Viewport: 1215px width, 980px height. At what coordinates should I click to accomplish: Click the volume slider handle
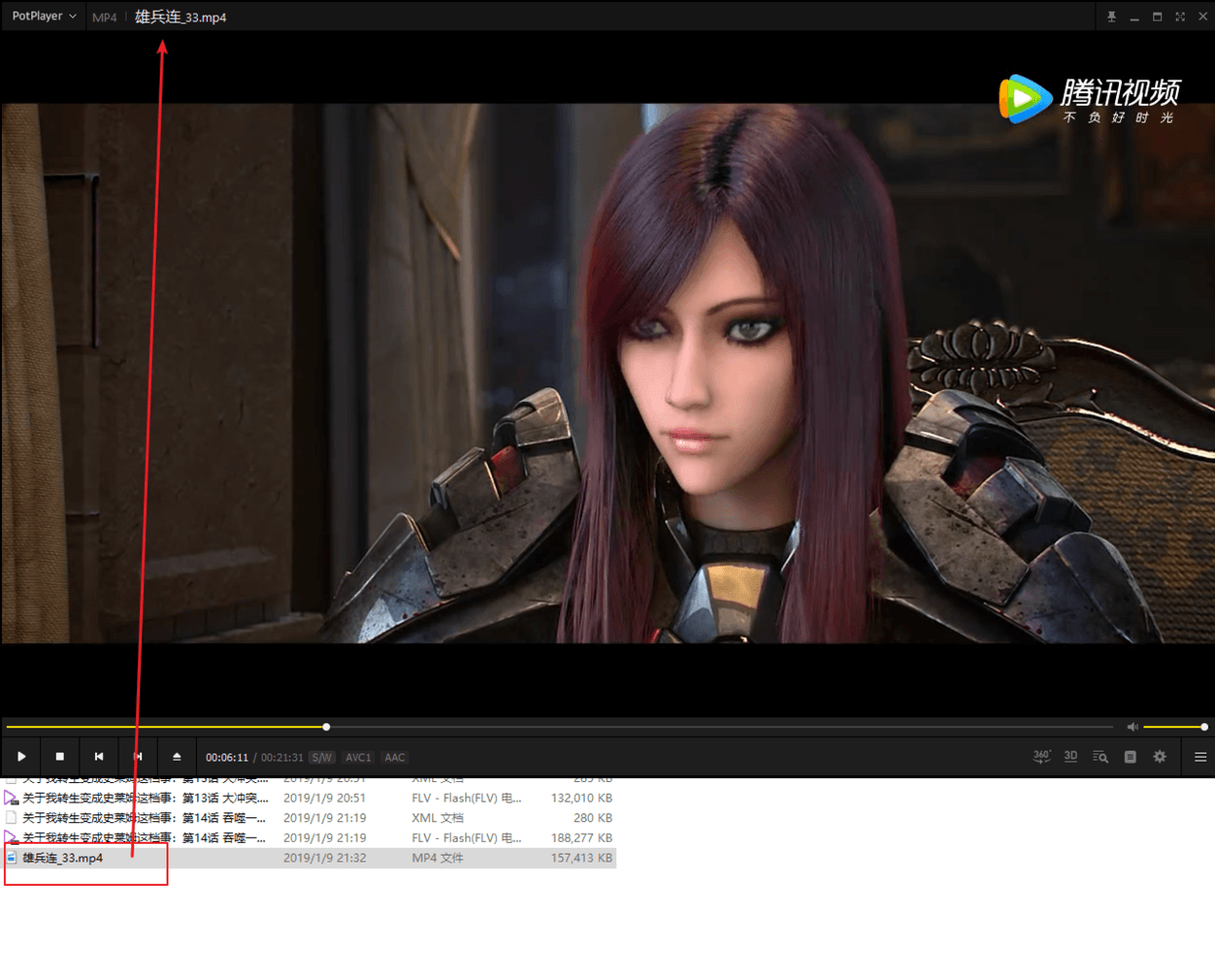1204,727
